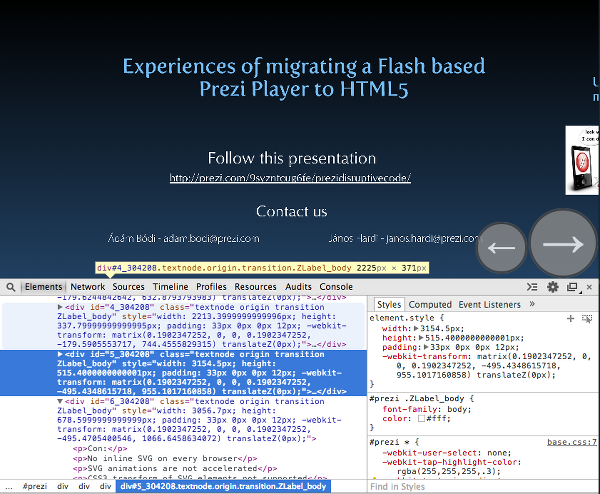Show more sidebar tabs chevron
The width and height of the screenshot is (600, 494).
(532, 304)
